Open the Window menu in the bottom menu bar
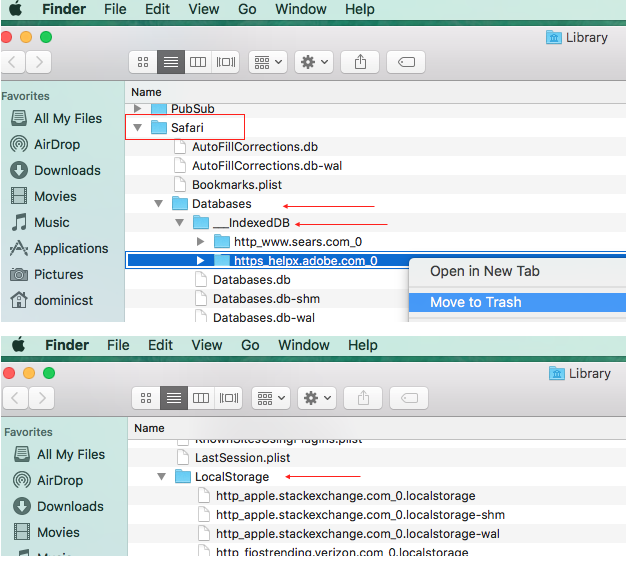 (x=304, y=345)
